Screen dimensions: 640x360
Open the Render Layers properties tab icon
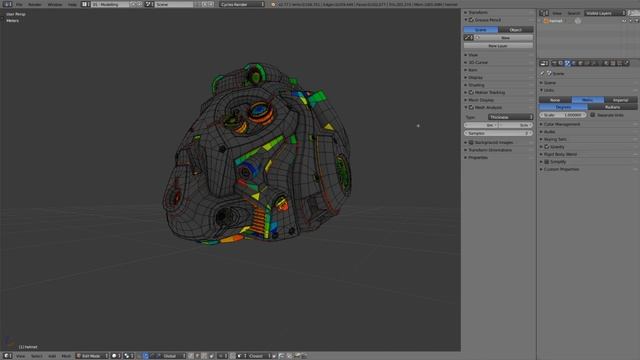coord(561,63)
